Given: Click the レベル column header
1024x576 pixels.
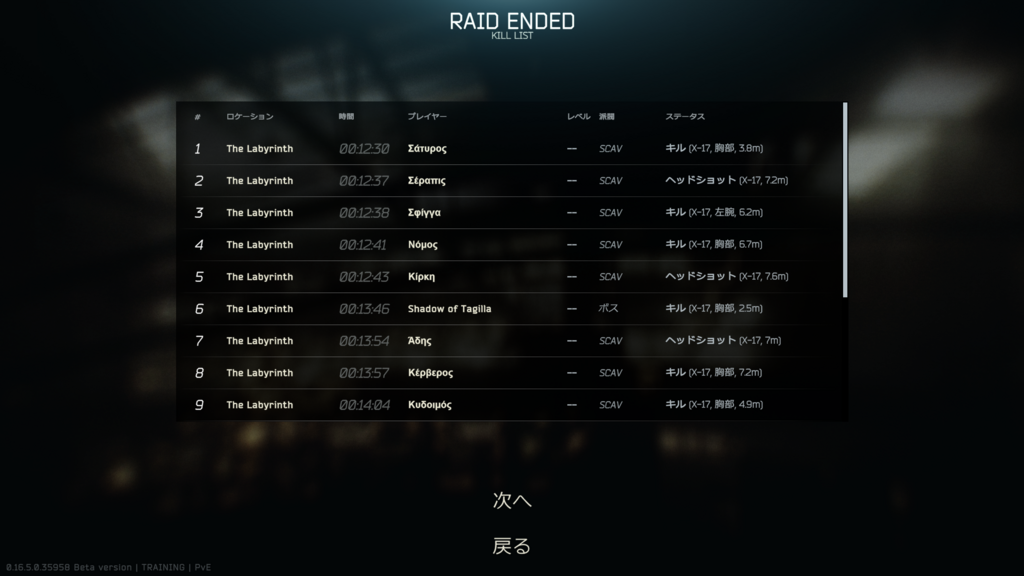Looking at the screenshot, I should [x=578, y=117].
